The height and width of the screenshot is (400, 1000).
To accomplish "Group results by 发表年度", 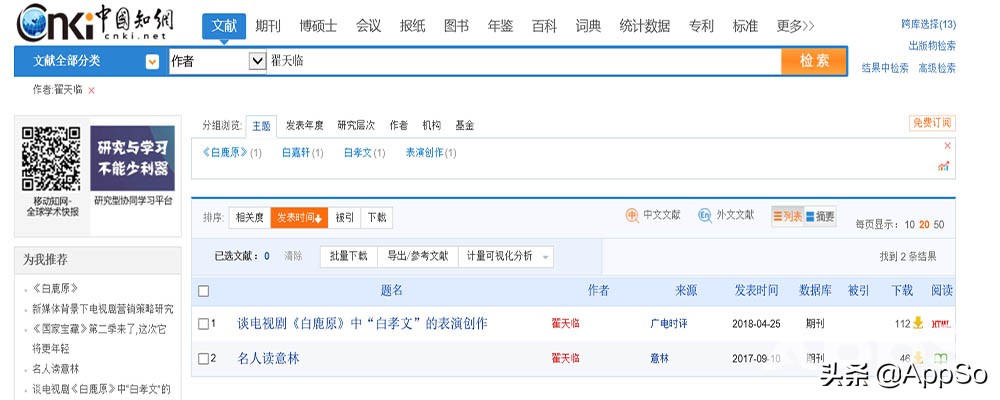I will coord(304,126).
